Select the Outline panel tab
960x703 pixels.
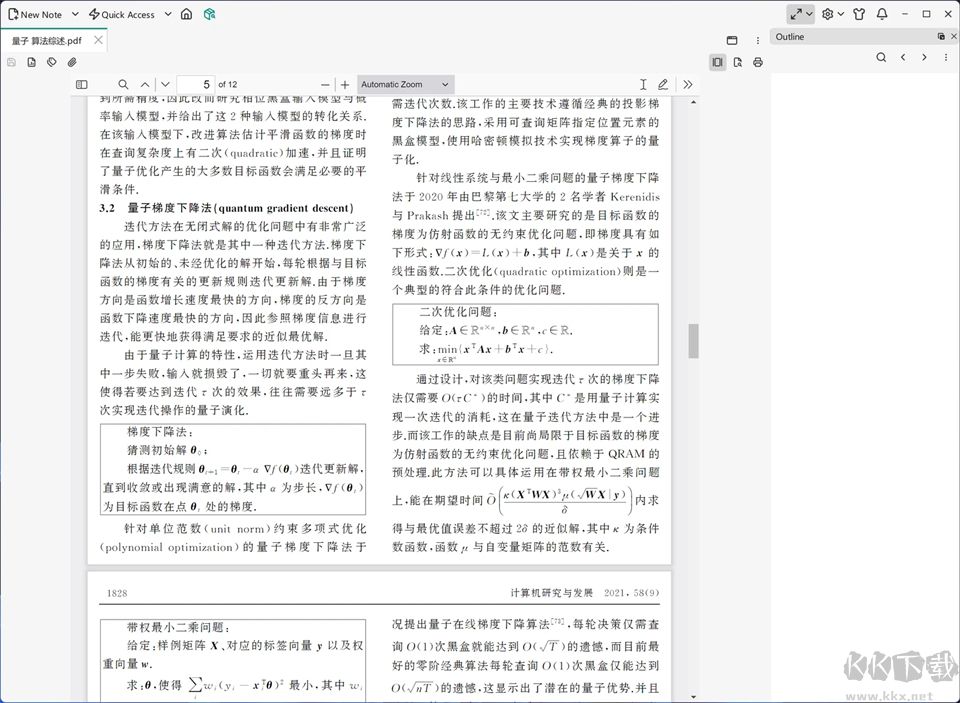790,37
